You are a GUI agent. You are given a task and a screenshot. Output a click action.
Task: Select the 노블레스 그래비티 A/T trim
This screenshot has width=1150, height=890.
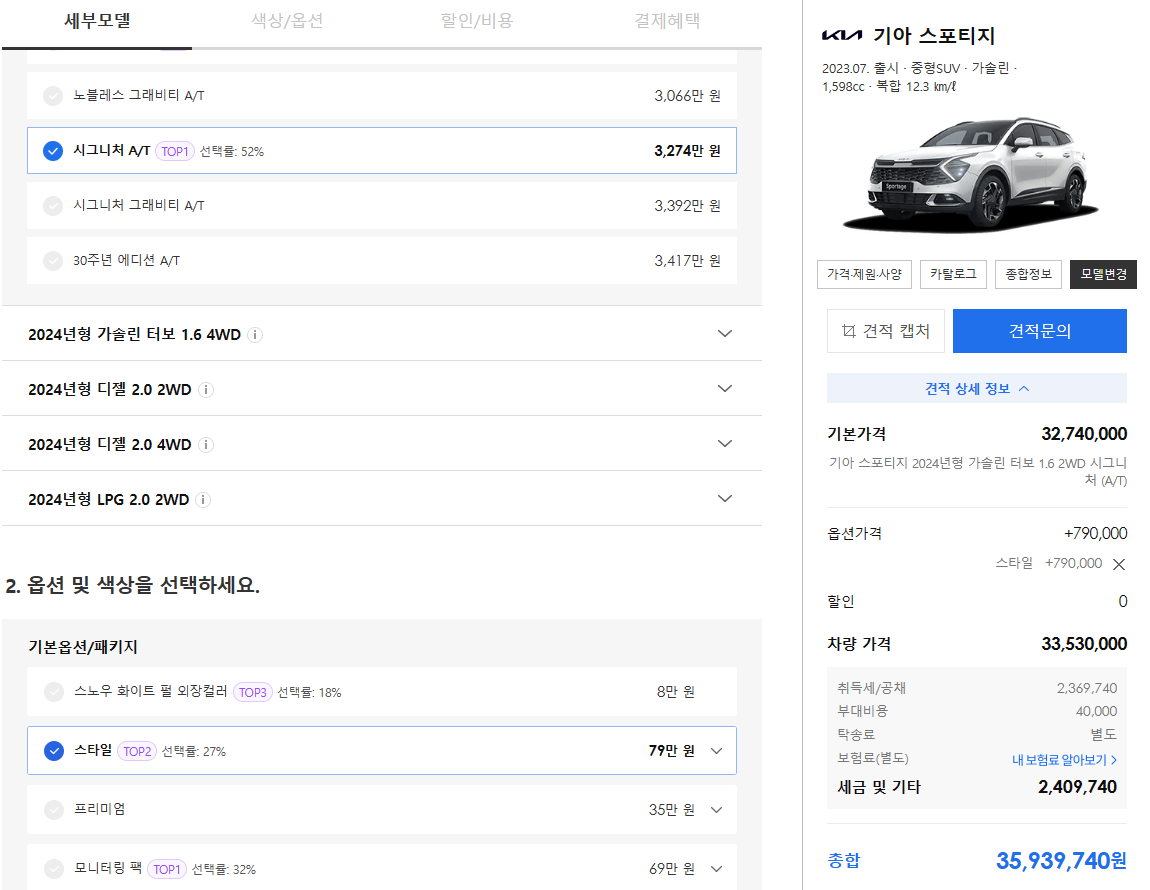pyautogui.click(x=381, y=95)
